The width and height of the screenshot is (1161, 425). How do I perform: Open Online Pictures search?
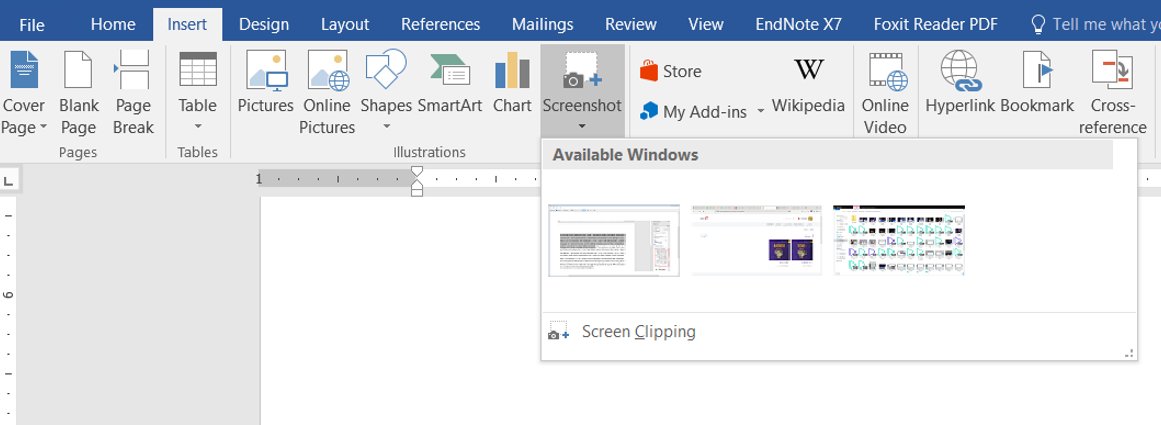[327, 93]
